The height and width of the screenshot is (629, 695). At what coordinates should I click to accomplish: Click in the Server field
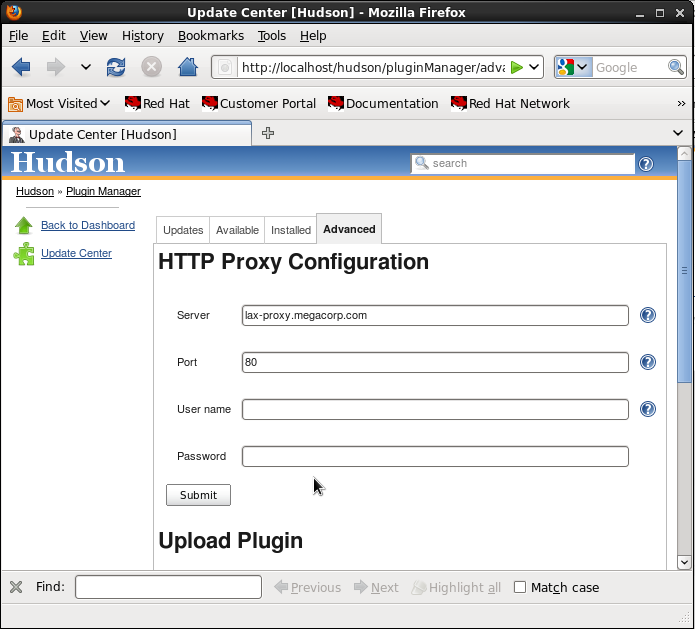435,315
